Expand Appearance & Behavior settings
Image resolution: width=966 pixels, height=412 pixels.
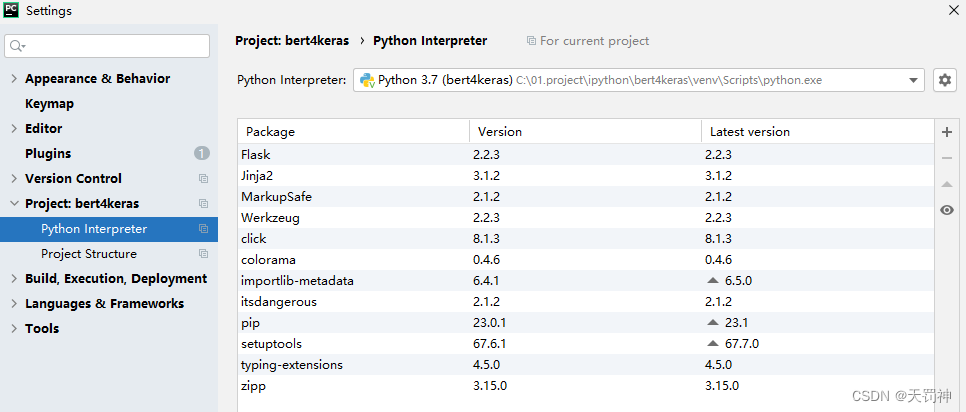(x=14, y=78)
